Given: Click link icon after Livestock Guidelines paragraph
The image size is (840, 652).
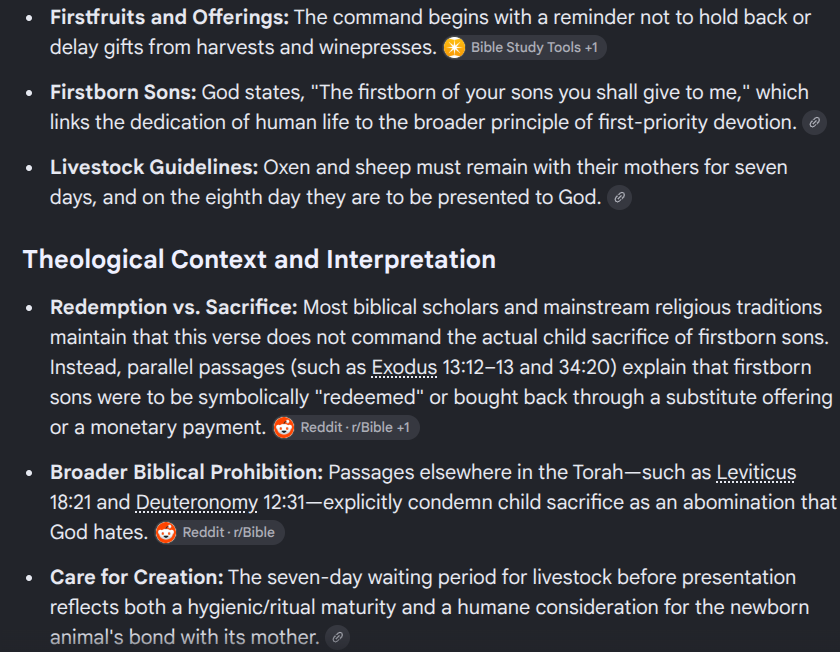Looking at the screenshot, I should (619, 198).
